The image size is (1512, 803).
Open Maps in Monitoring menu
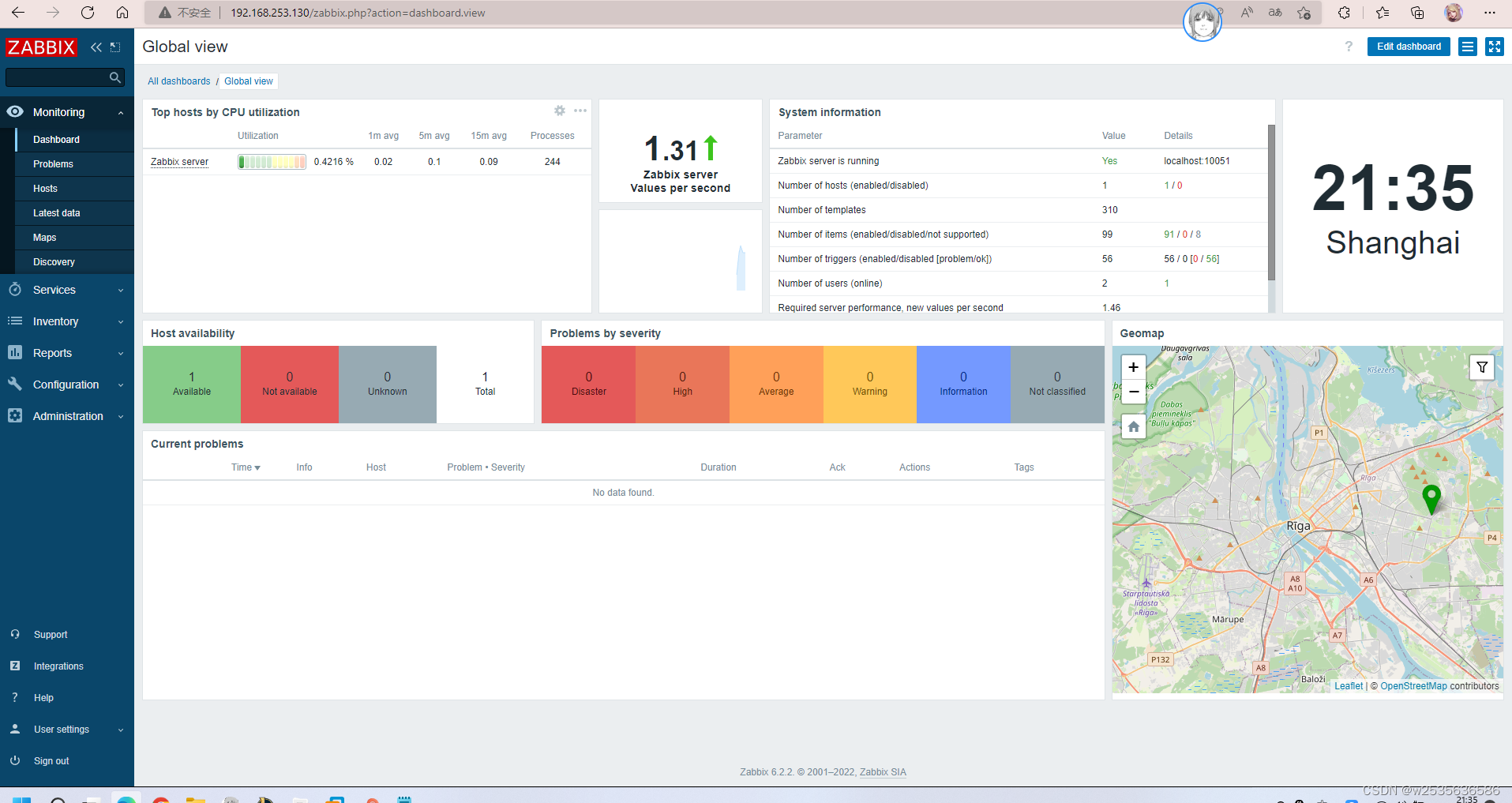(44, 238)
